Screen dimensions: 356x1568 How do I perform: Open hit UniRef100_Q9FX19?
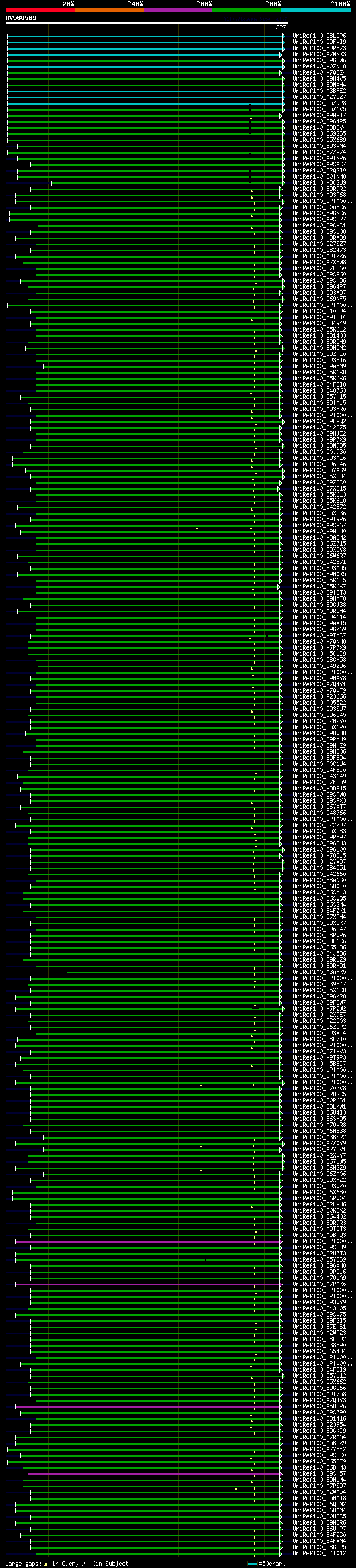(x=319, y=42)
